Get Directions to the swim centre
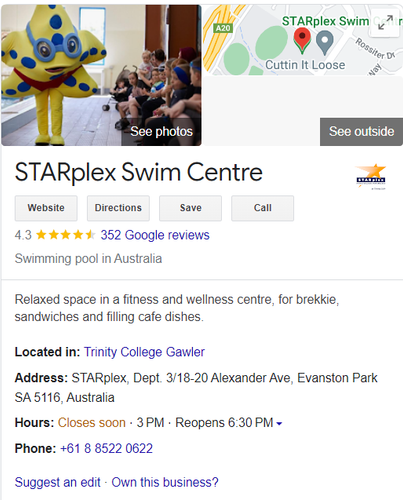Image resolution: width=403 pixels, height=500 pixels. [x=118, y=208]
